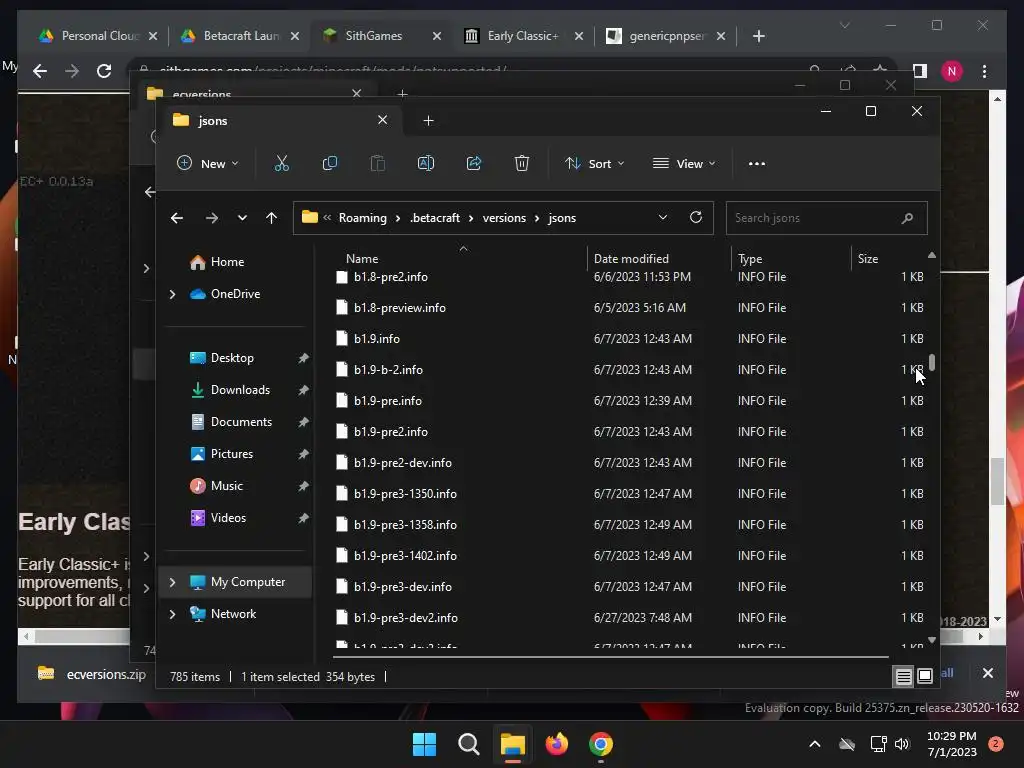This screenshot has height=768, width=1024.
Task: Click the Rename icon in the toolbar
Action: tap(426, 163)
